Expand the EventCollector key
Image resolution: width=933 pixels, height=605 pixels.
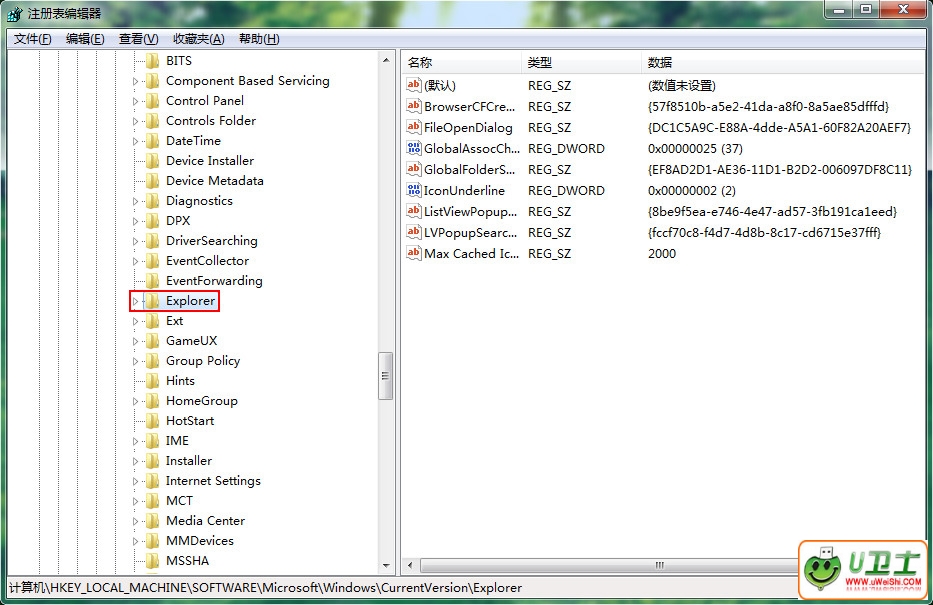136,261
